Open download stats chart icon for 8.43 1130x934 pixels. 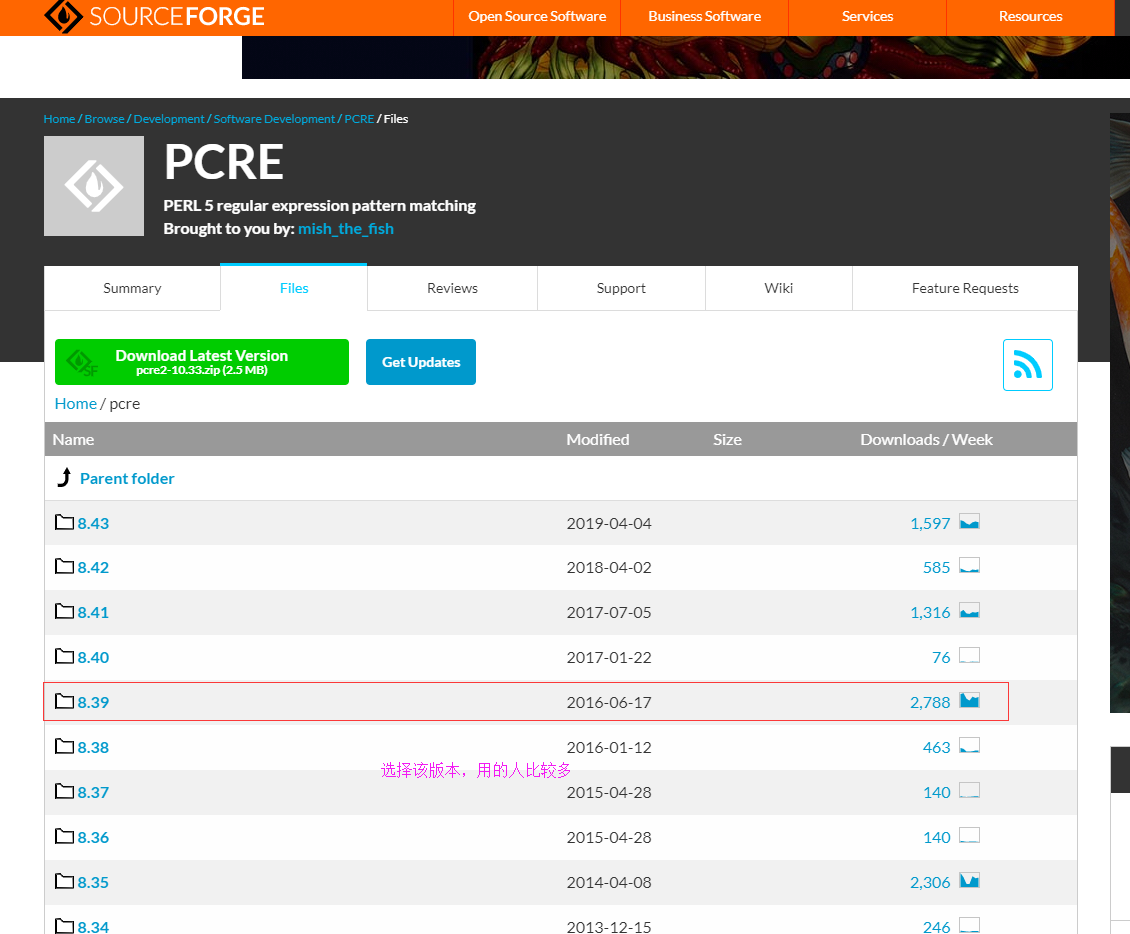pyautogui.click(x=969, y=522)
